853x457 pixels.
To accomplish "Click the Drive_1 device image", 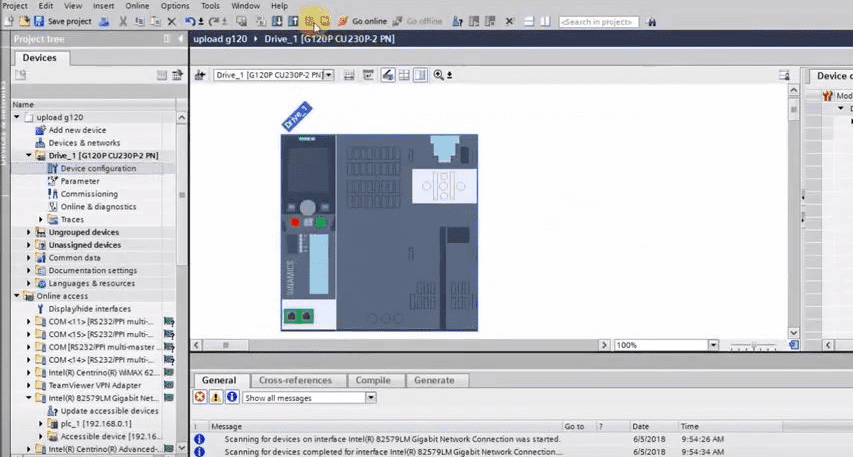I will pyautogui.click(x=379, y=232).
